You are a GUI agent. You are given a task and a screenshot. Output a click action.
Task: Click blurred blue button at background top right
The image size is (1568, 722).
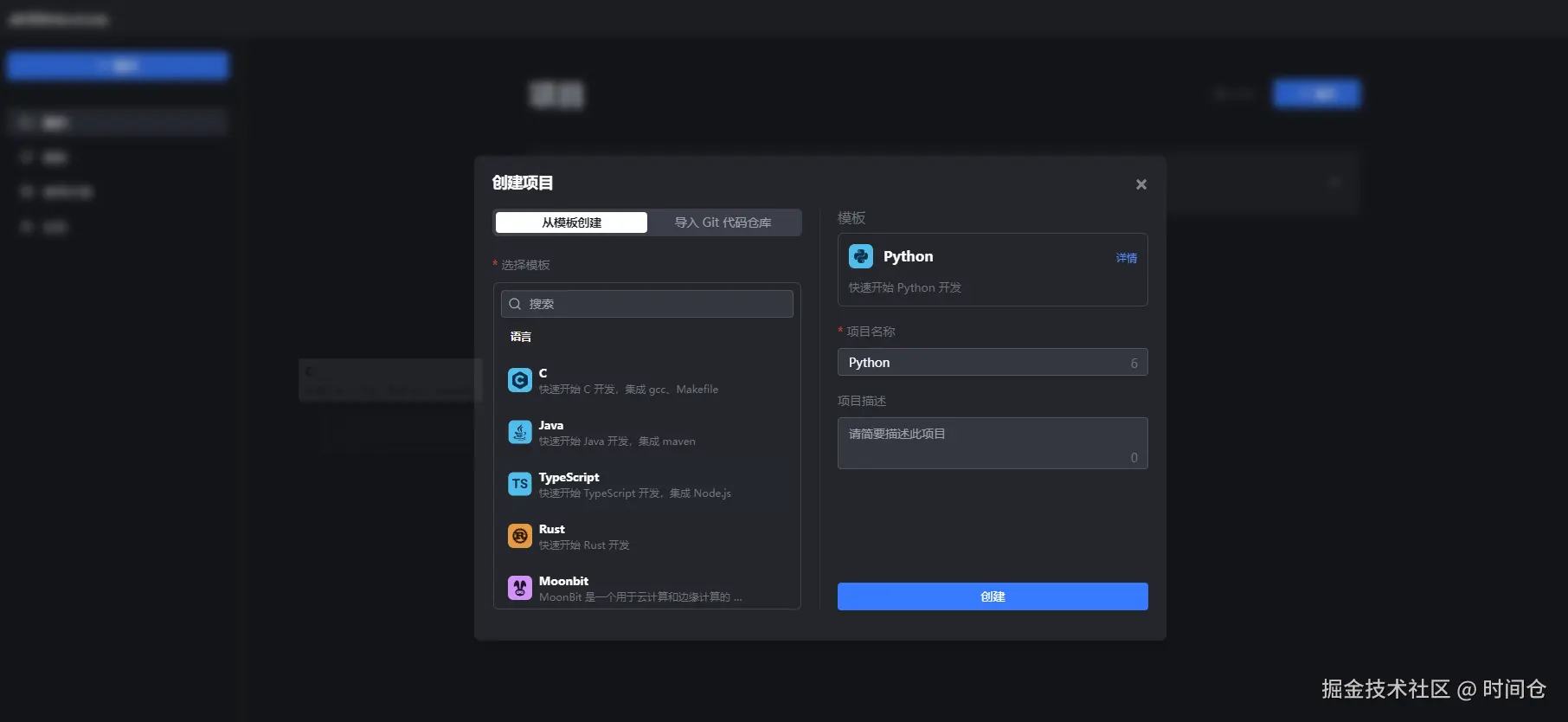coord(1316,93)
